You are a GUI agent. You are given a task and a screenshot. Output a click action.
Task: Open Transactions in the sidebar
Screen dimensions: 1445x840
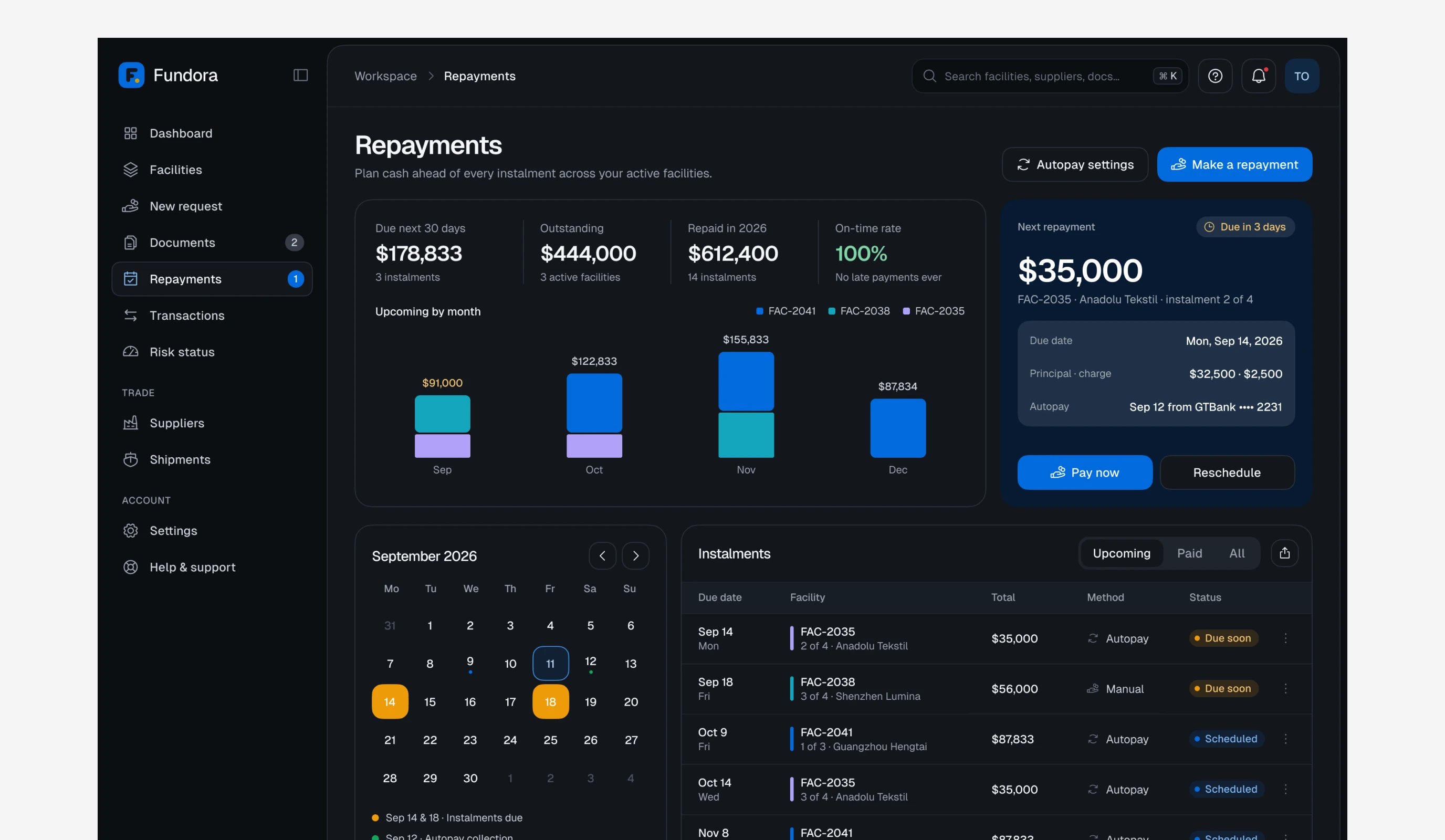point(212,316)
